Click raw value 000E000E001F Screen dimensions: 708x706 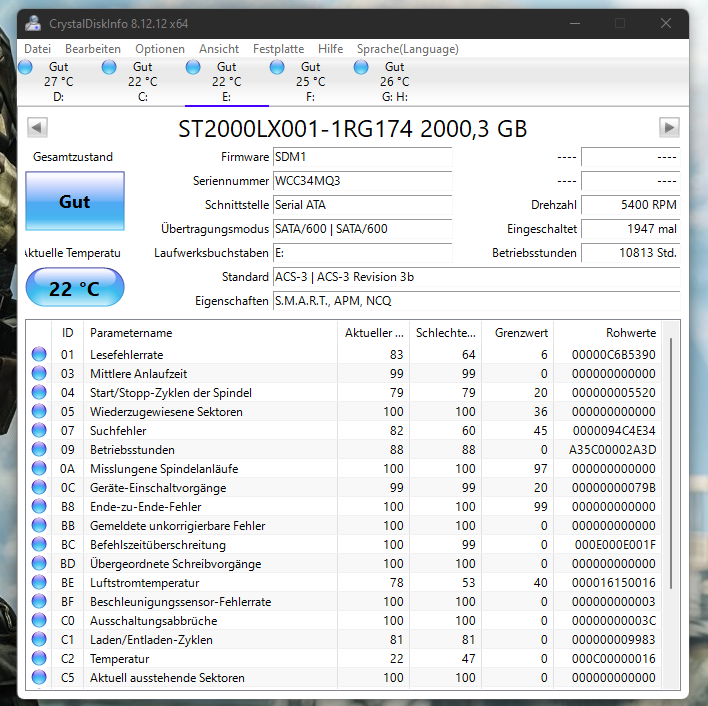615,545
